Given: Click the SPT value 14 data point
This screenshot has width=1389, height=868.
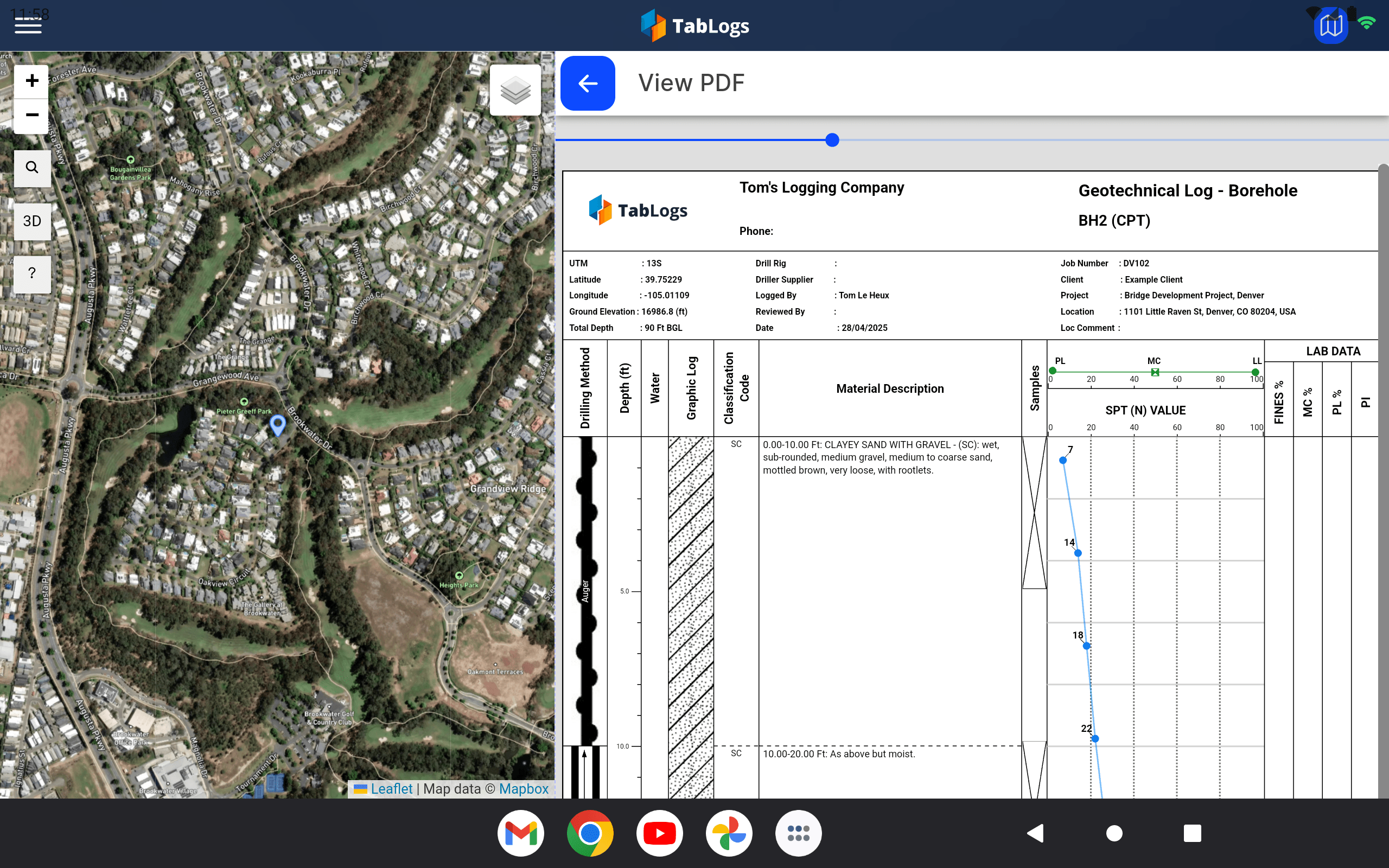Looking at the screenshot, I should [x=1078, y=553].
